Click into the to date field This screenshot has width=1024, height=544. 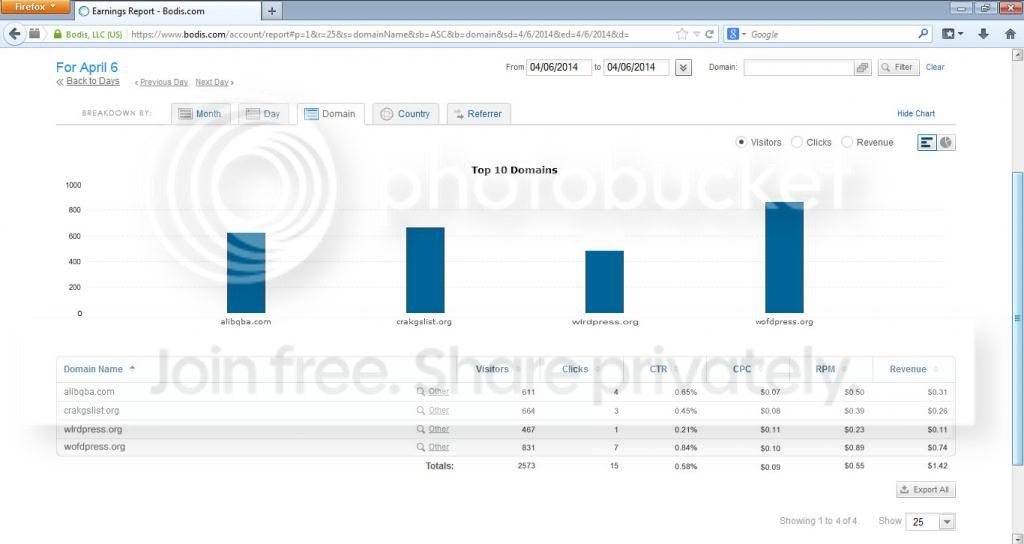636,67
